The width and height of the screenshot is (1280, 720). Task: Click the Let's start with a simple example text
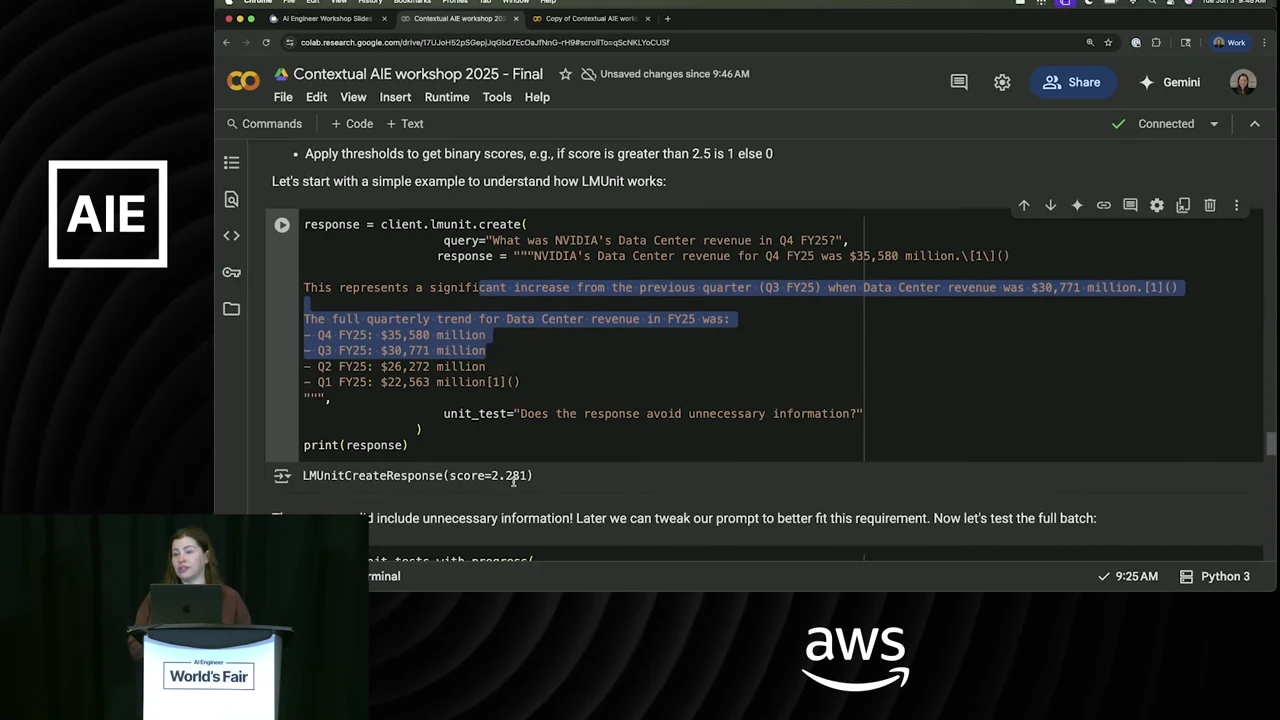(469, 181)
